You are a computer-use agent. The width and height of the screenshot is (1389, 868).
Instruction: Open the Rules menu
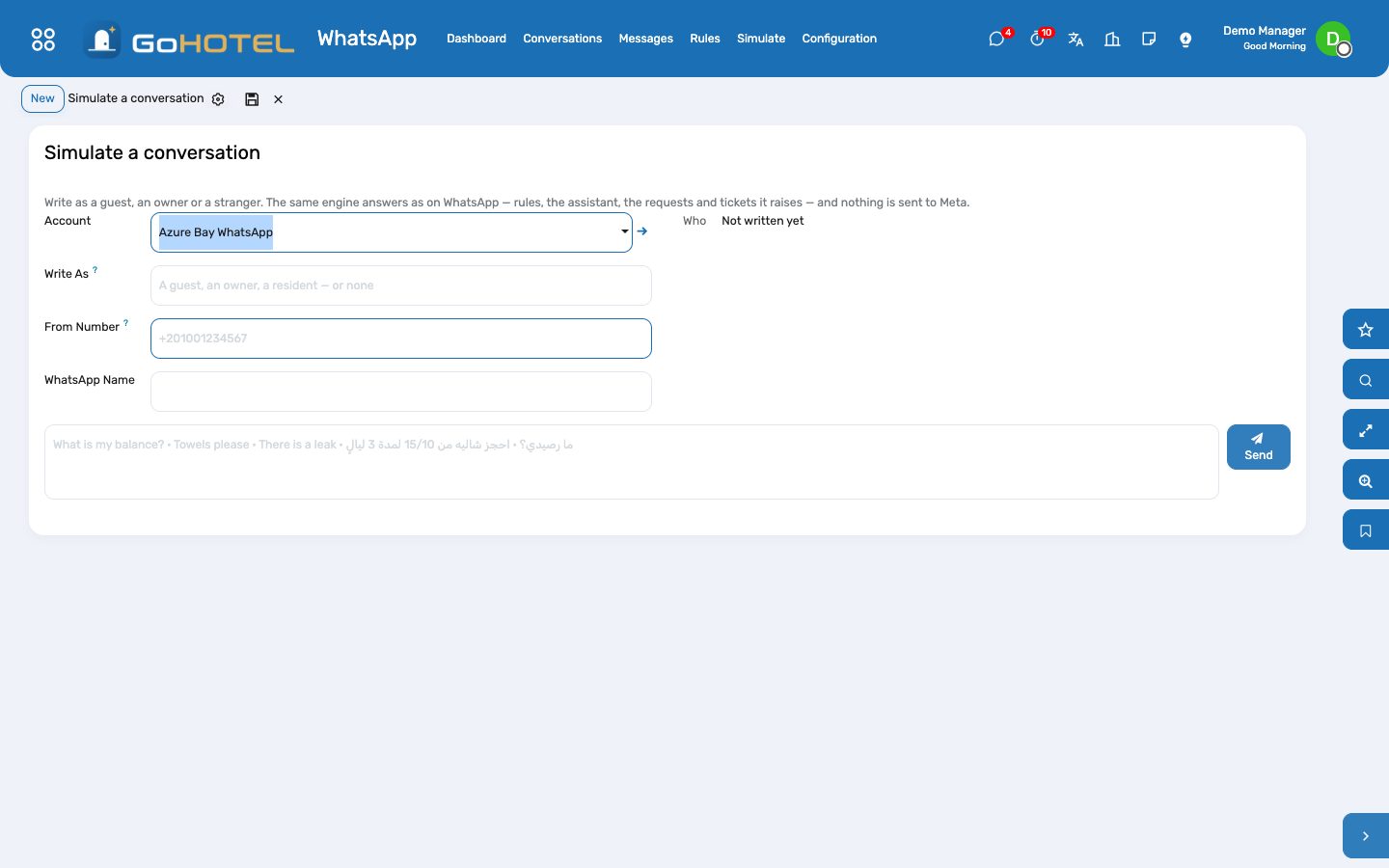pos(705,39)
